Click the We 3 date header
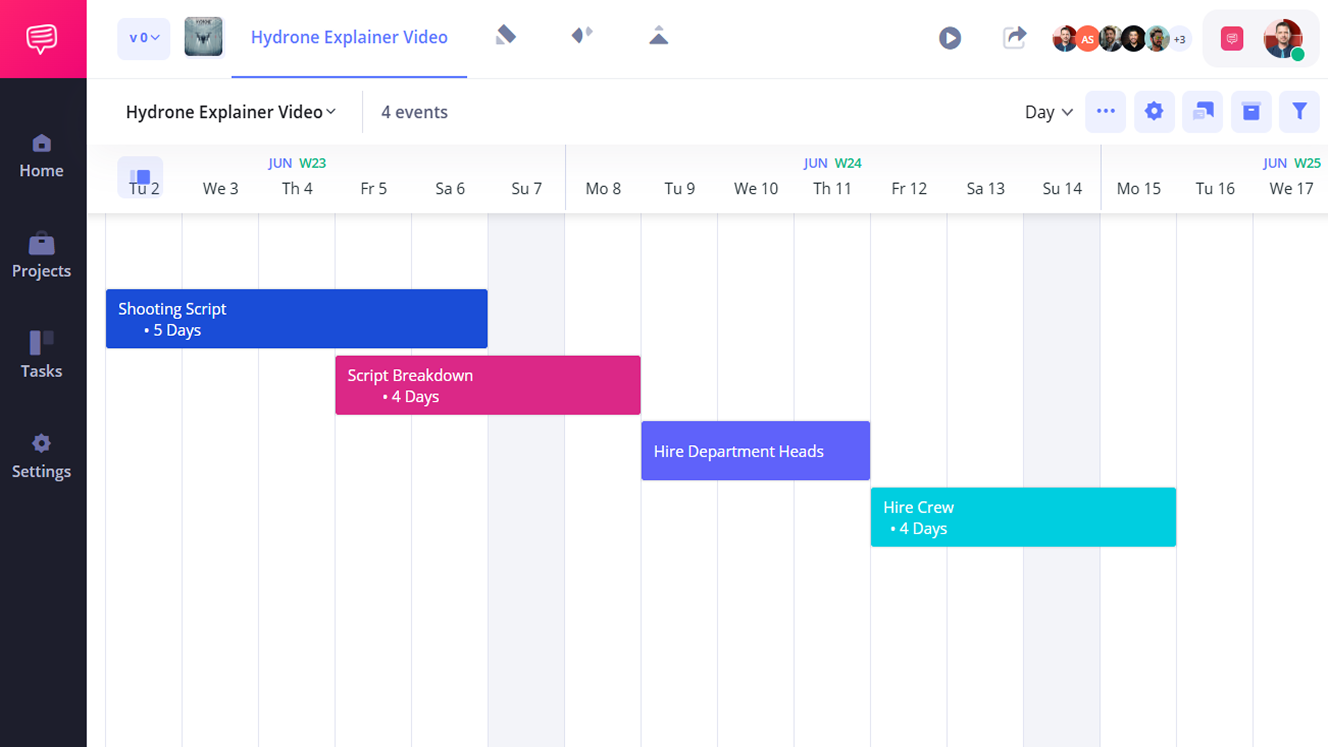Viewport: 1328px width, 747px height. pos(221,188)
